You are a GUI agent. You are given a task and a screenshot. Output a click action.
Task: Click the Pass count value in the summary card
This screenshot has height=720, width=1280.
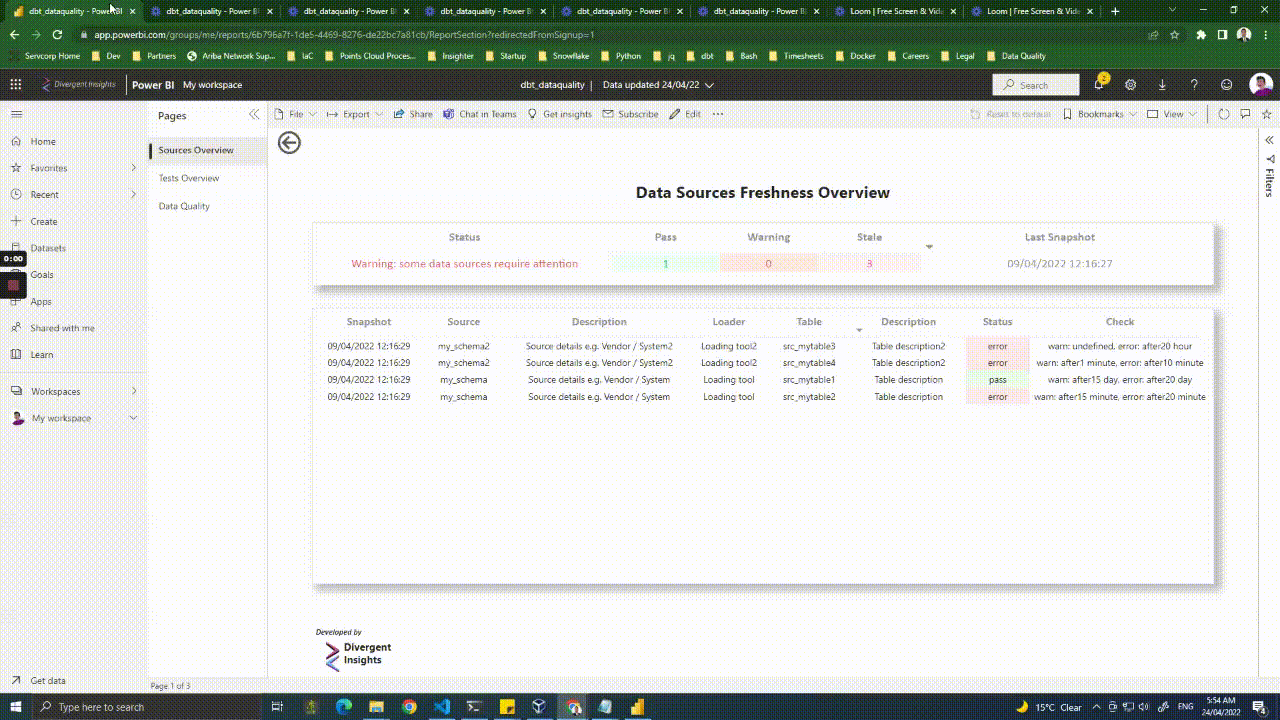click(665, 263)
